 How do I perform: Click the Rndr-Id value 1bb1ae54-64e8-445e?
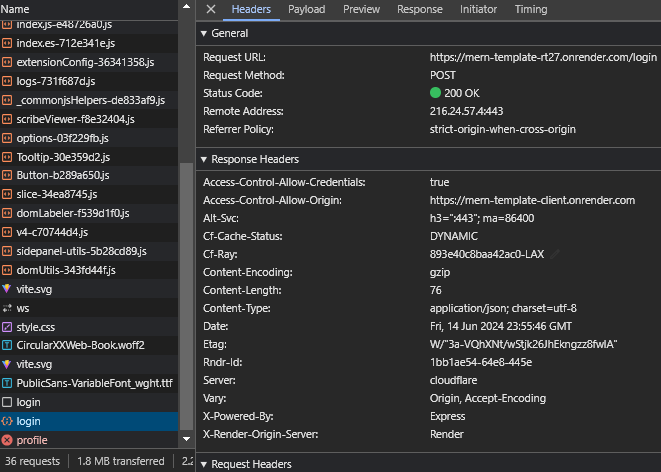point(481,362)
